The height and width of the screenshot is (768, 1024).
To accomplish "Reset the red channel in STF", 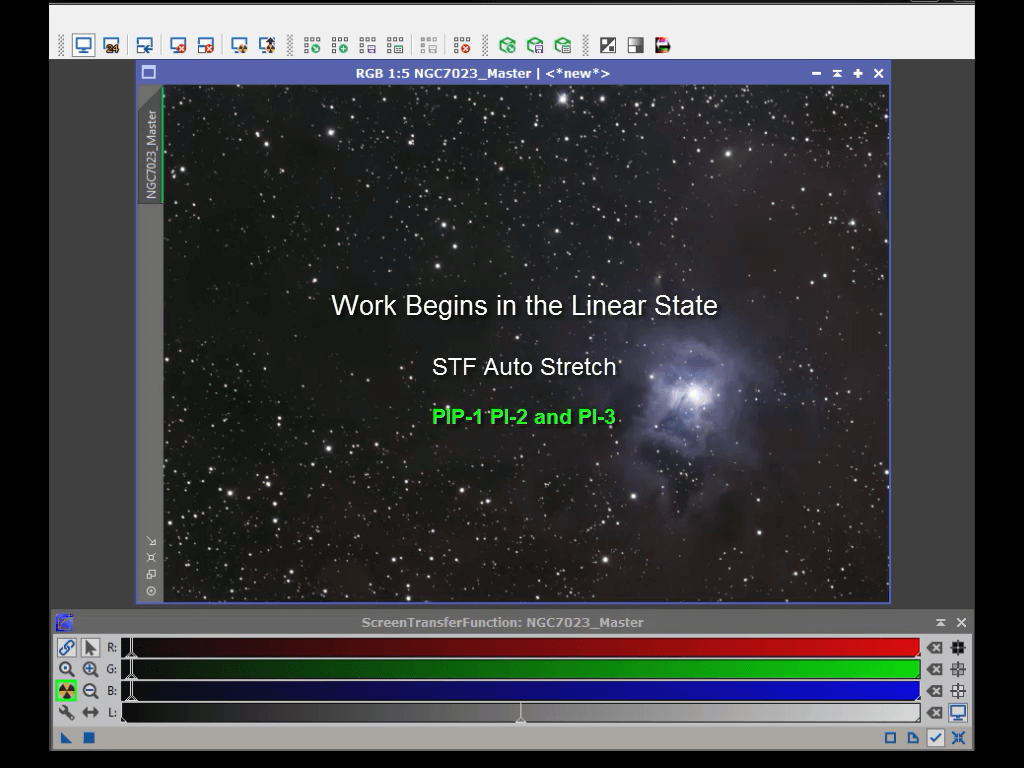I will point(934,647).
